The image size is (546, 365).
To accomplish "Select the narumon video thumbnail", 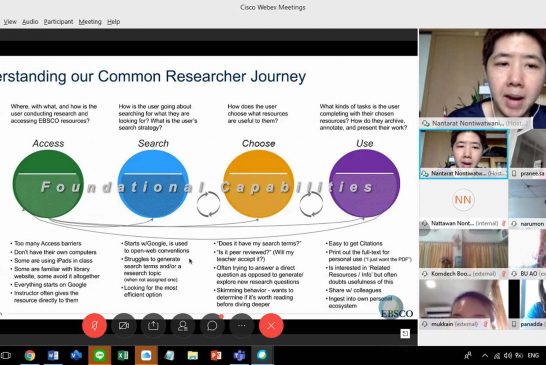I will 528,204.
